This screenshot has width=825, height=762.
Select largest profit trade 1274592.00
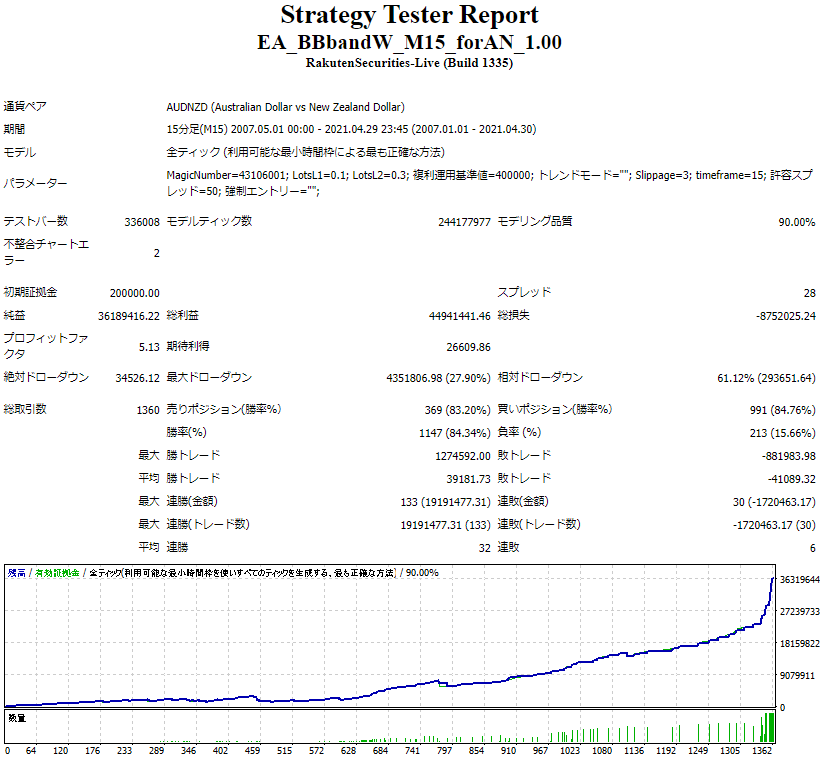[x=462, y=456]
